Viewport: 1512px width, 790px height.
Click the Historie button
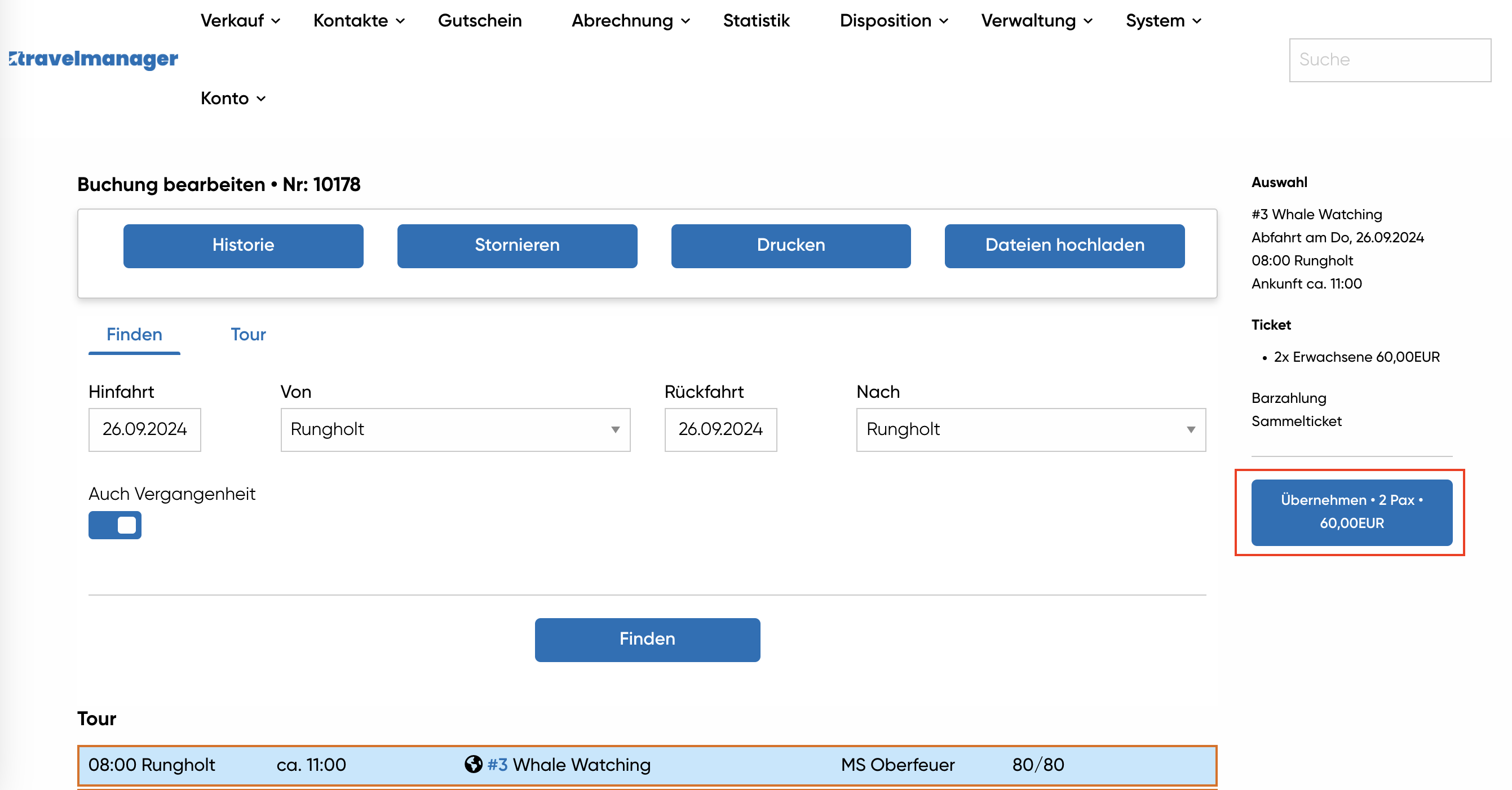(243, 245)
